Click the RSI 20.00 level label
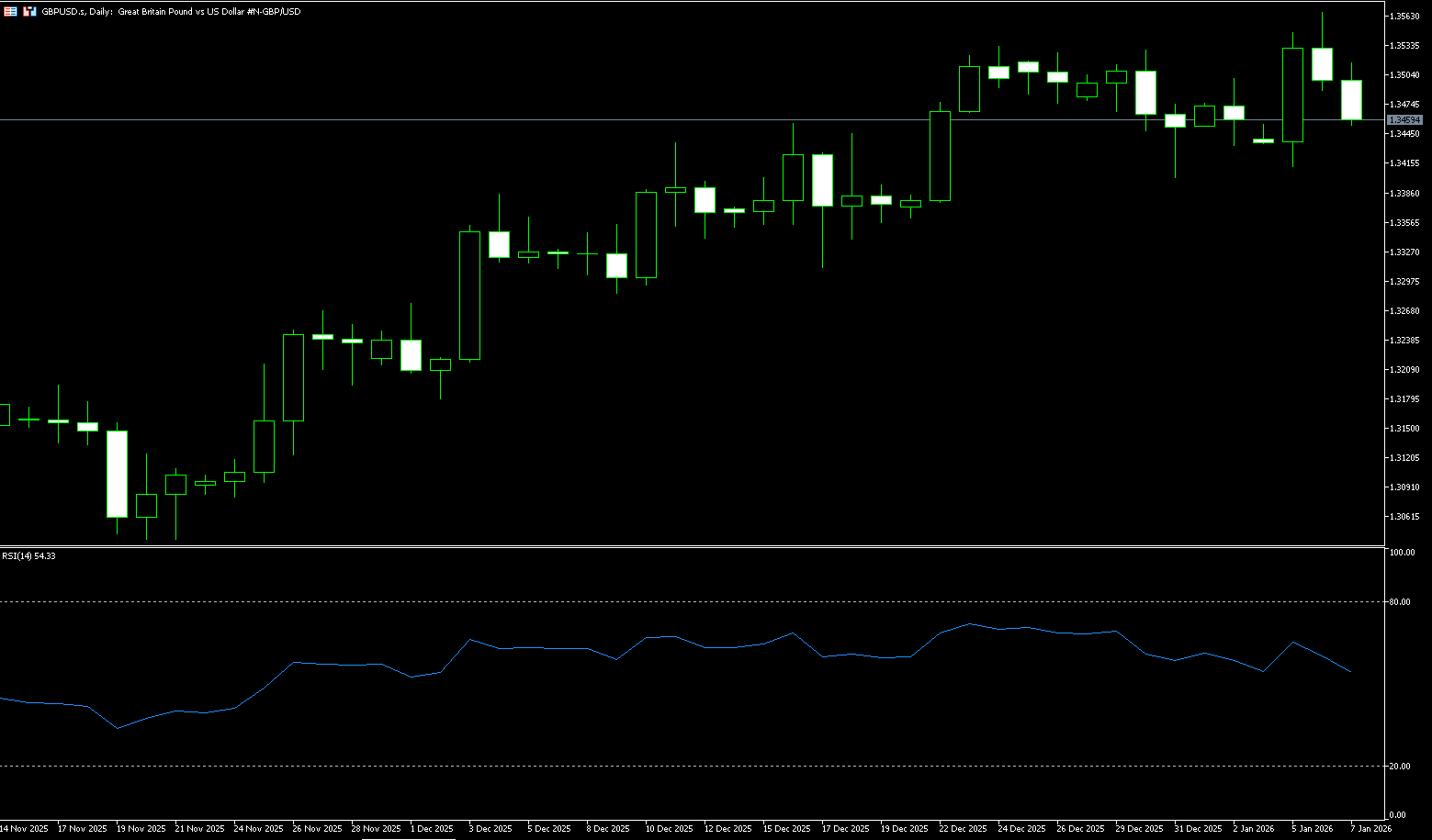Screen dimensions: 1432x840 coord(1401,767)
